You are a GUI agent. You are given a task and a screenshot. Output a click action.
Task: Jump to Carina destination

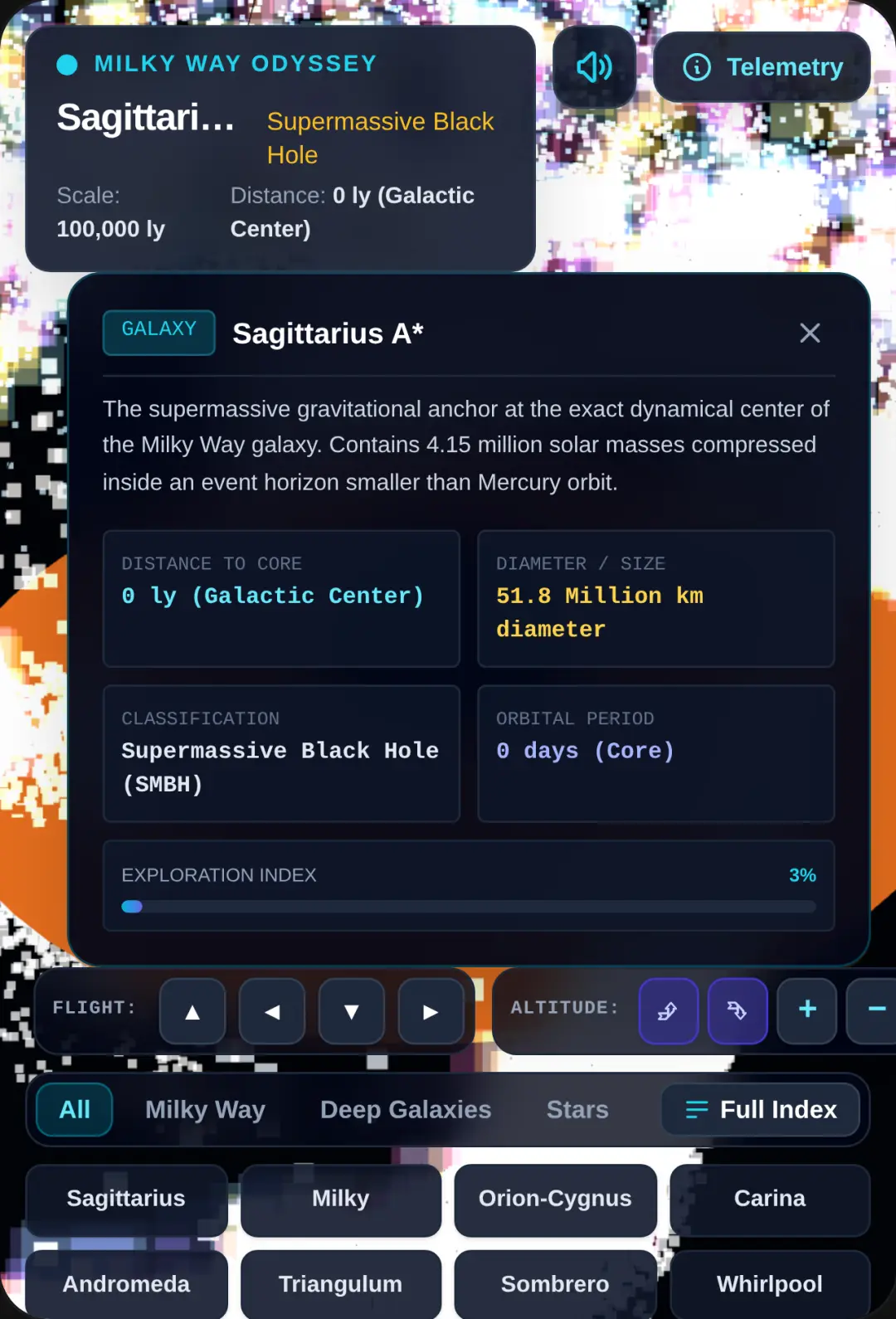770,1199
